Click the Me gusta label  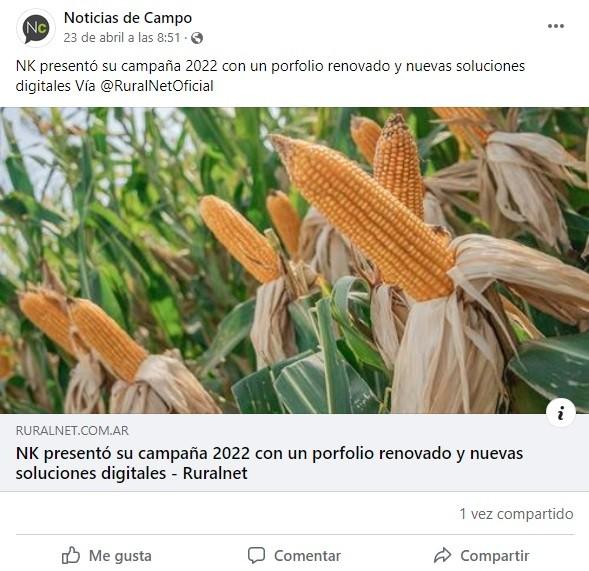coord(120,556)
